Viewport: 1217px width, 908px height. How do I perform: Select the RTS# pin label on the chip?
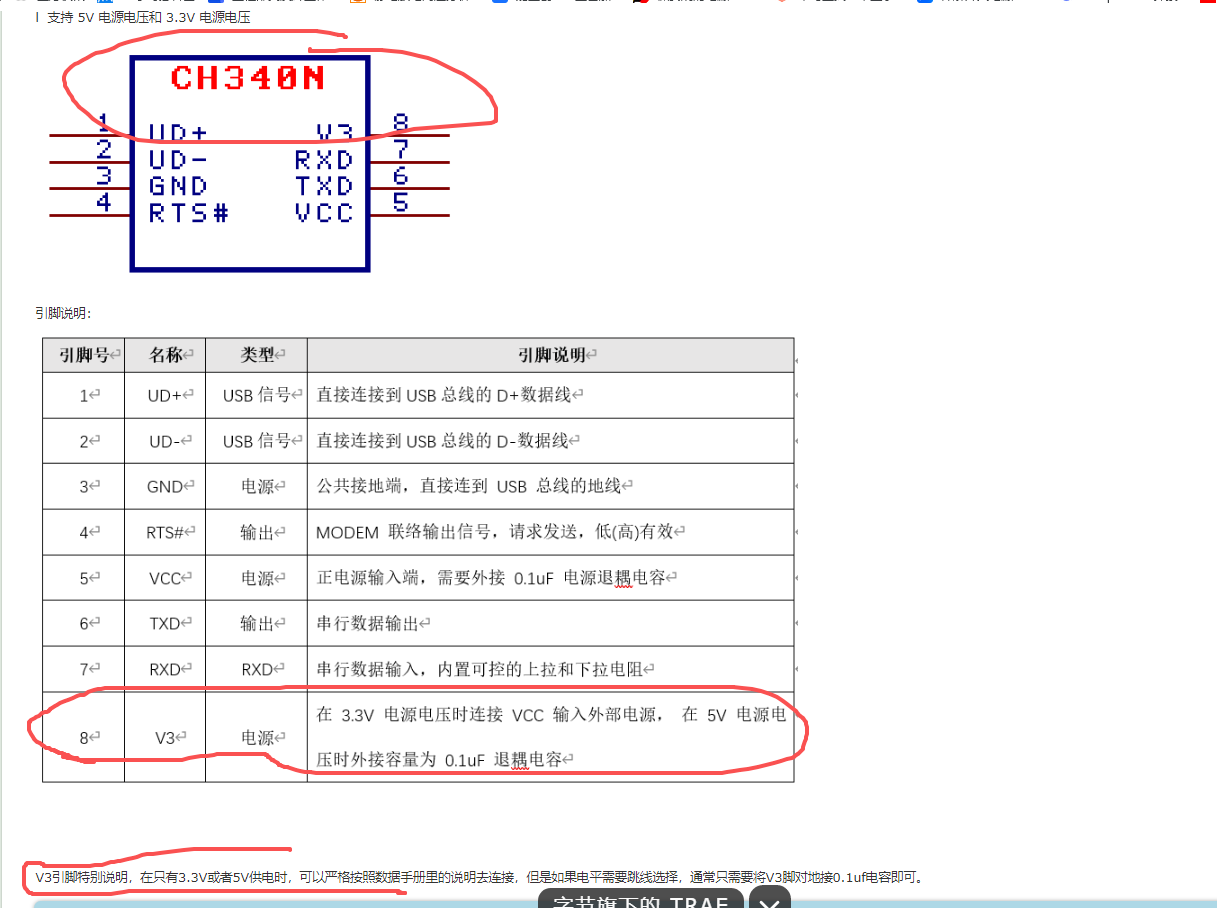(x=189, y=213)
